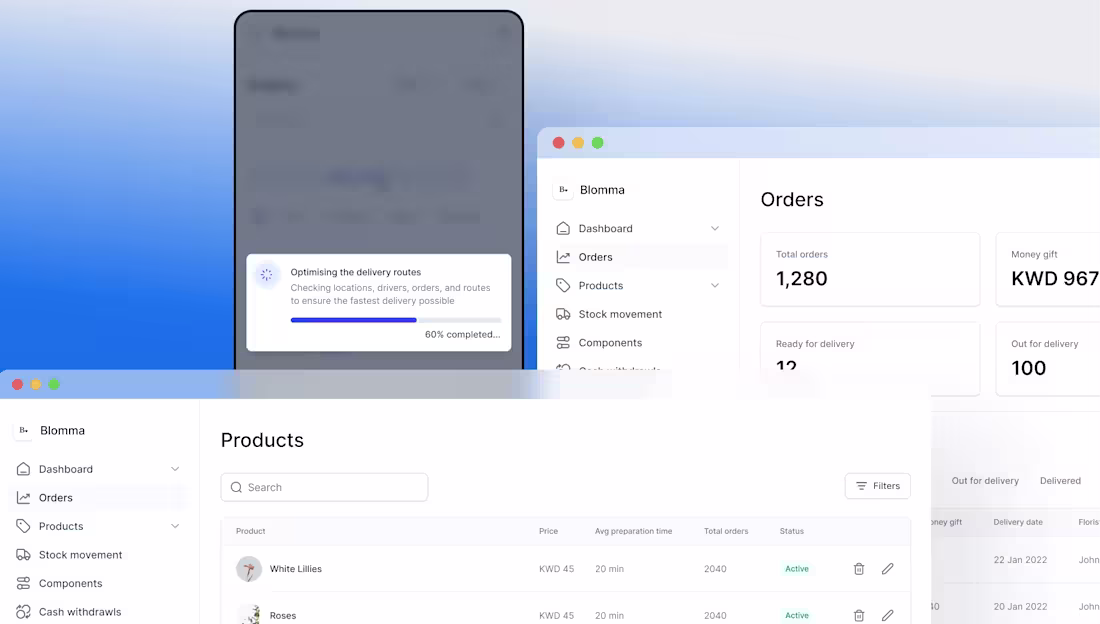Screen dimensions: 1100x624
Task: Click 20 Jan 2022 delivery date cell
Action: click(1020, 606)
